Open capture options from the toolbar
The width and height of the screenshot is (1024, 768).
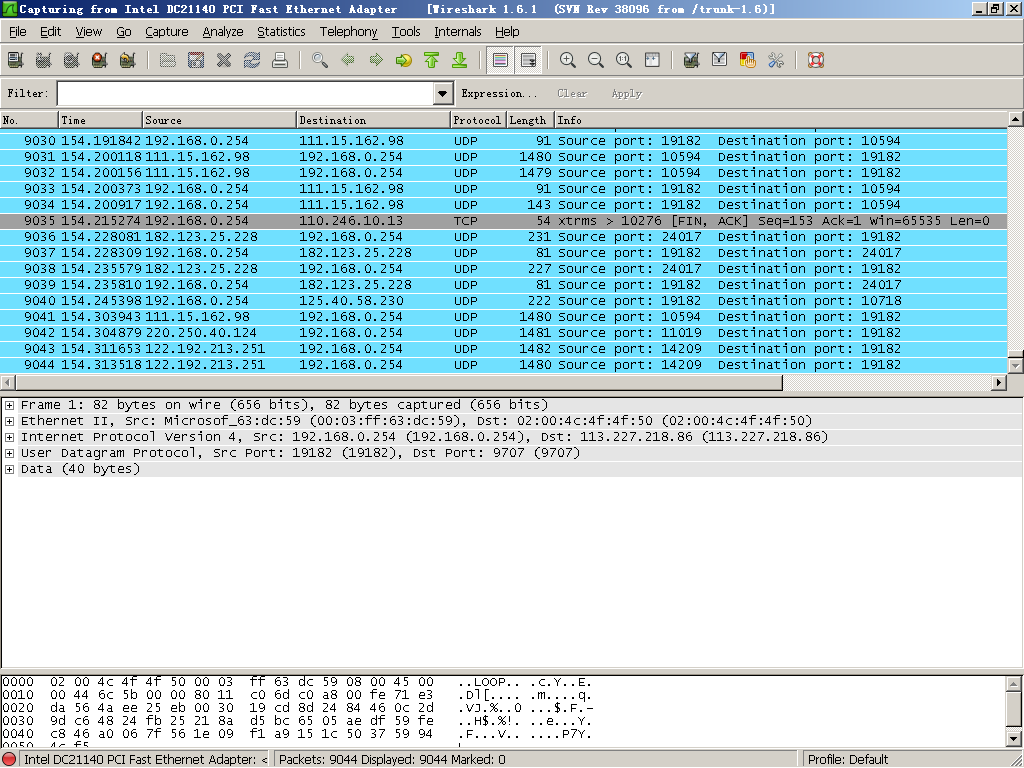[44, 60]
